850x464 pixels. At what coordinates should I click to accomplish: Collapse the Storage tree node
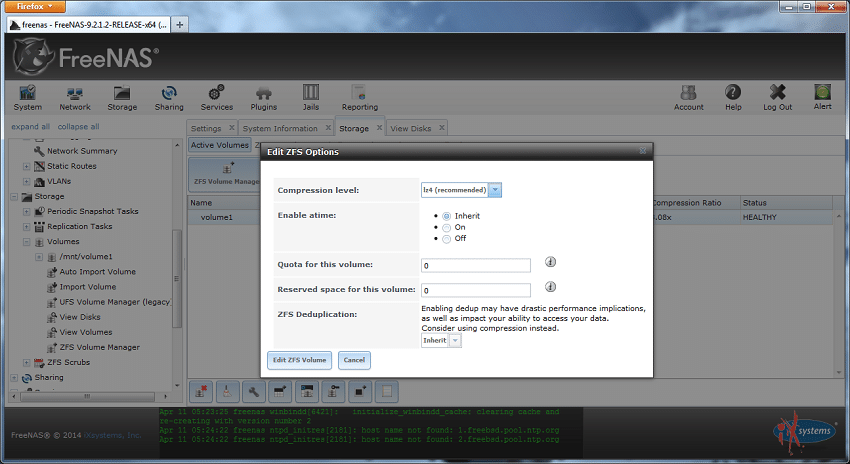(x=14, y=196)
